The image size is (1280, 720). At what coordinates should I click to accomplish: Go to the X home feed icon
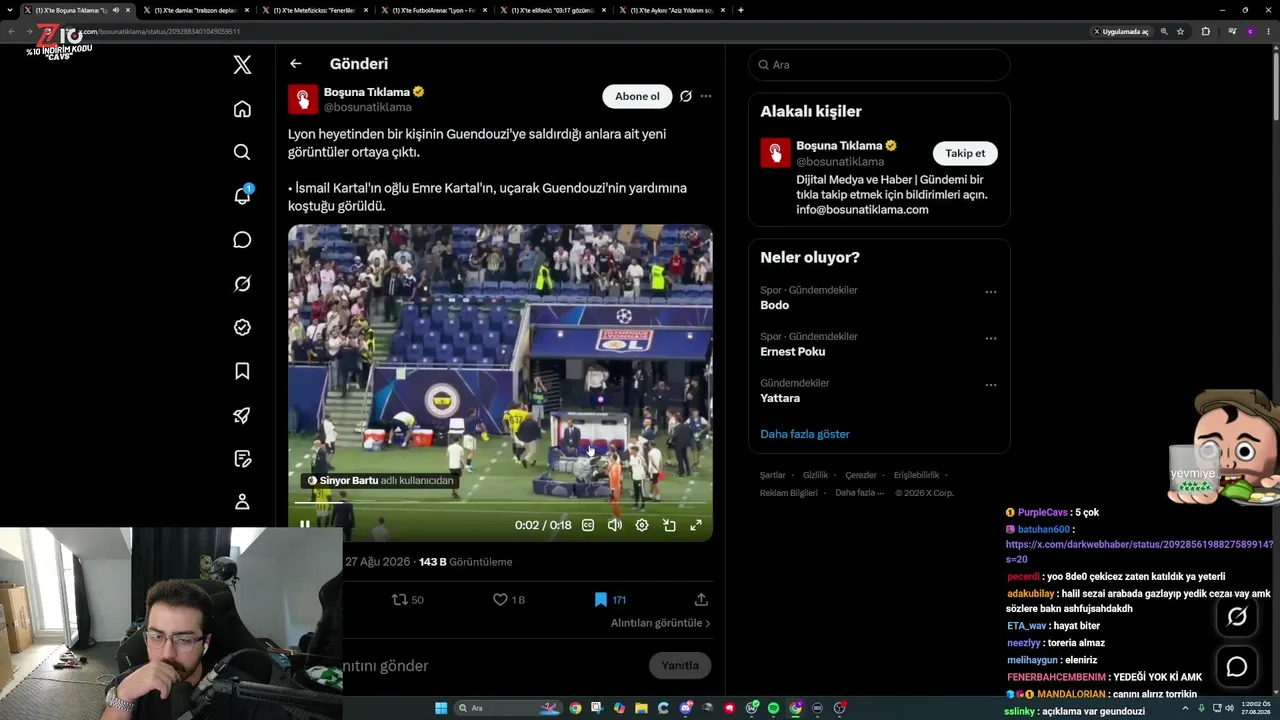[x=242, y=109]
